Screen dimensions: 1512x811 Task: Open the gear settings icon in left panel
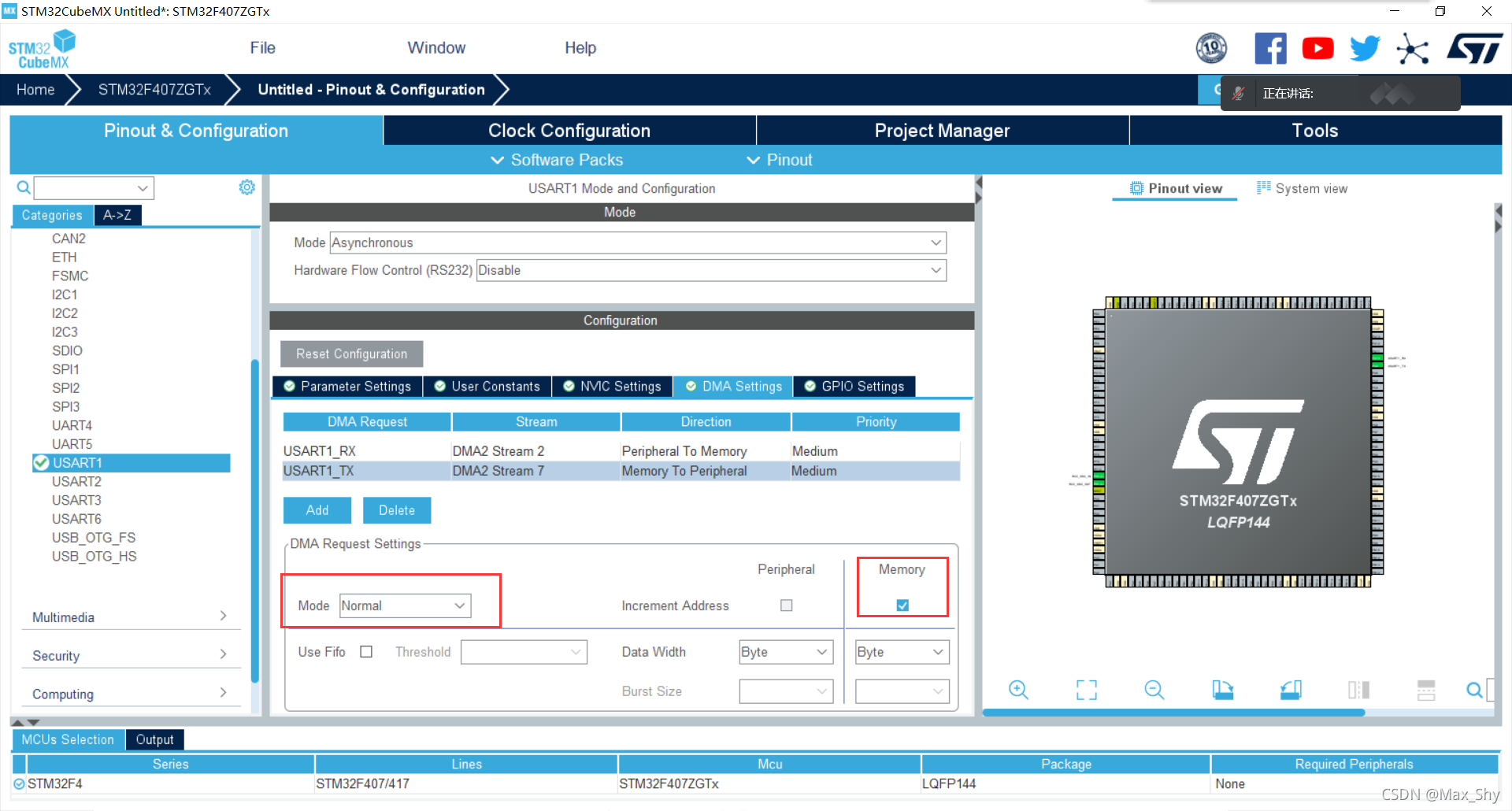(246, 187)
